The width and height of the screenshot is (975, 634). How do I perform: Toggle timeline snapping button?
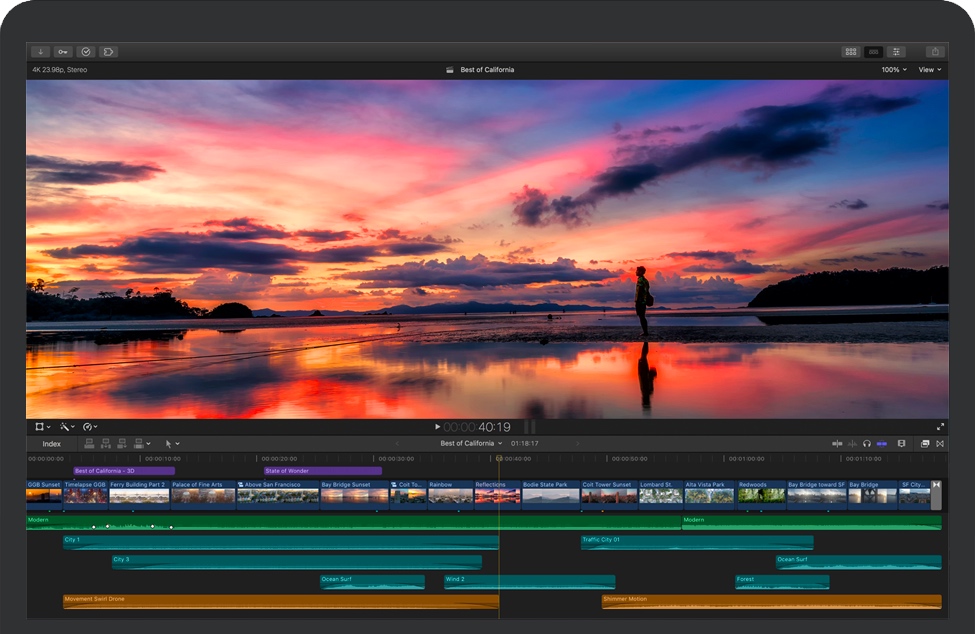881,443
